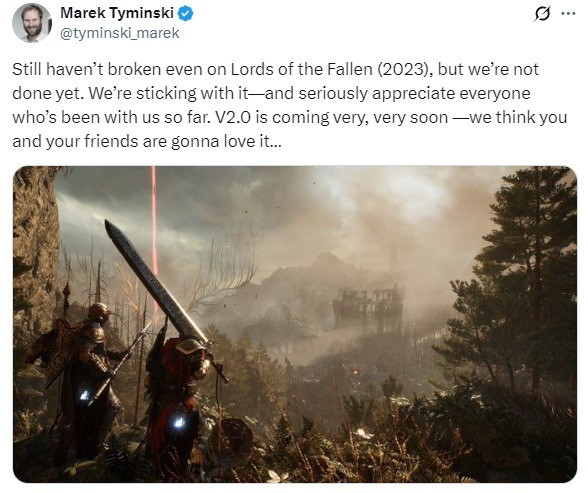
Task: Click the ruined castle tower in the image
Action: (x=368, y=309)
